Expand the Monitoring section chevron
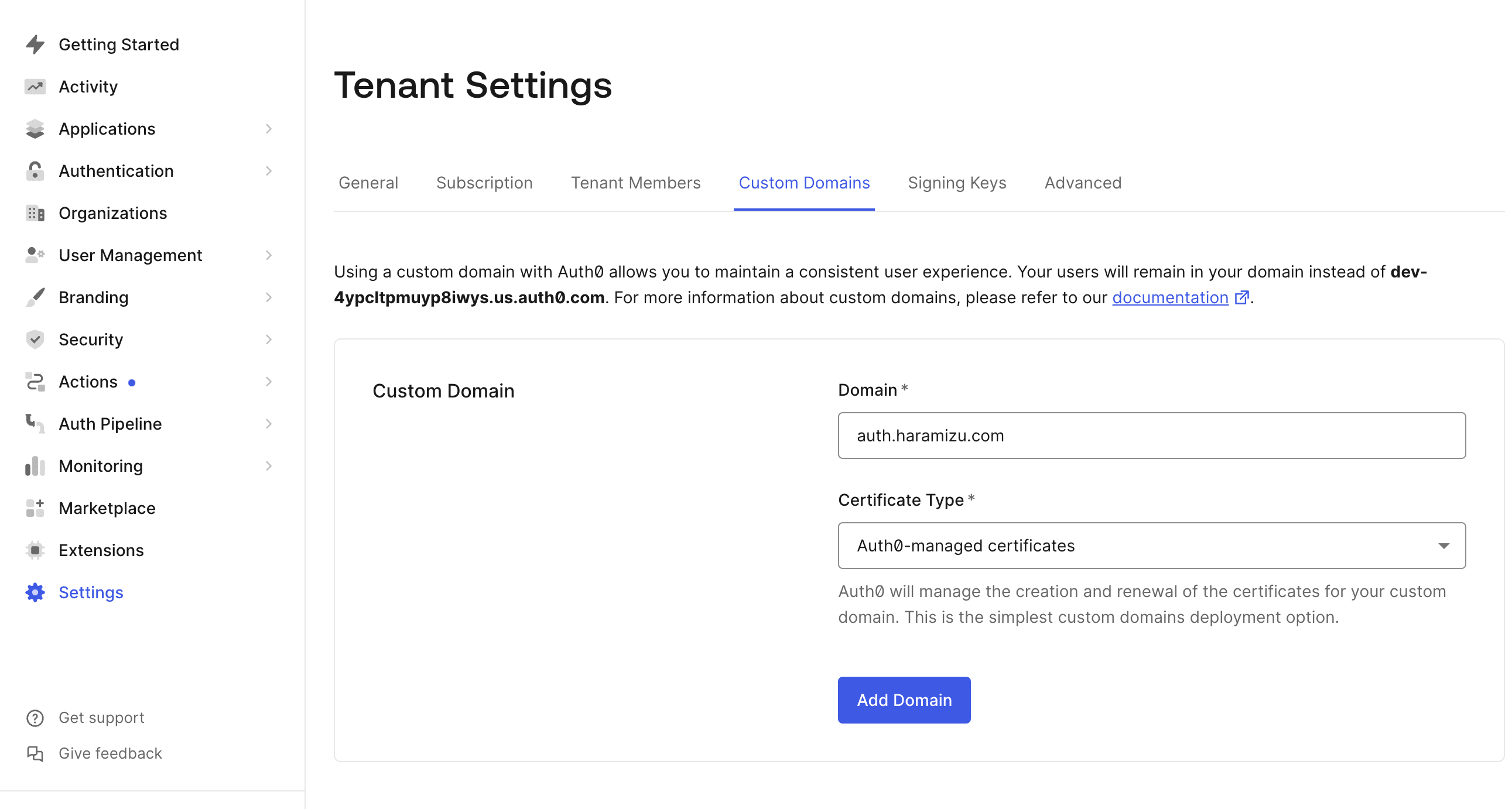Screen dimensions: 1512x809 tap(268, 467)
